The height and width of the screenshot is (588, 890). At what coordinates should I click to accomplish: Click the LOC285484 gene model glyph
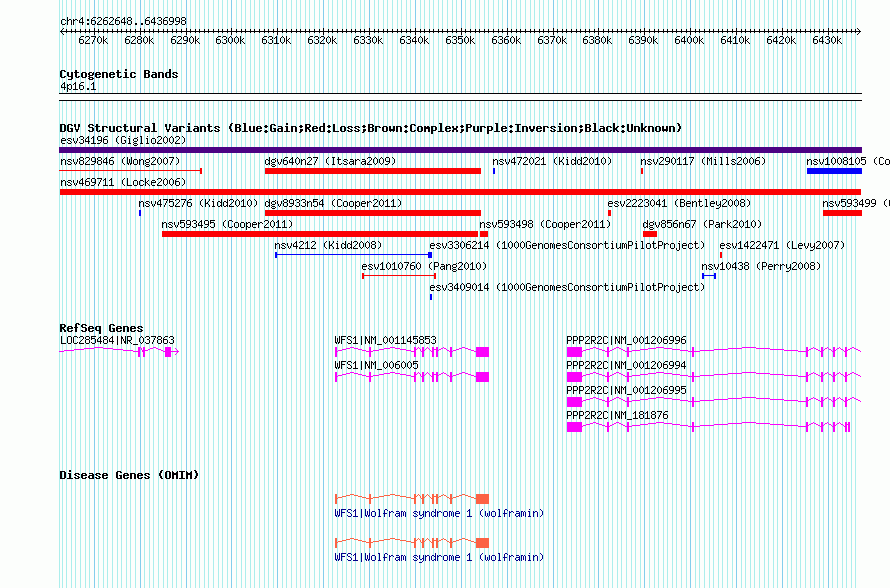coord(119,352)
